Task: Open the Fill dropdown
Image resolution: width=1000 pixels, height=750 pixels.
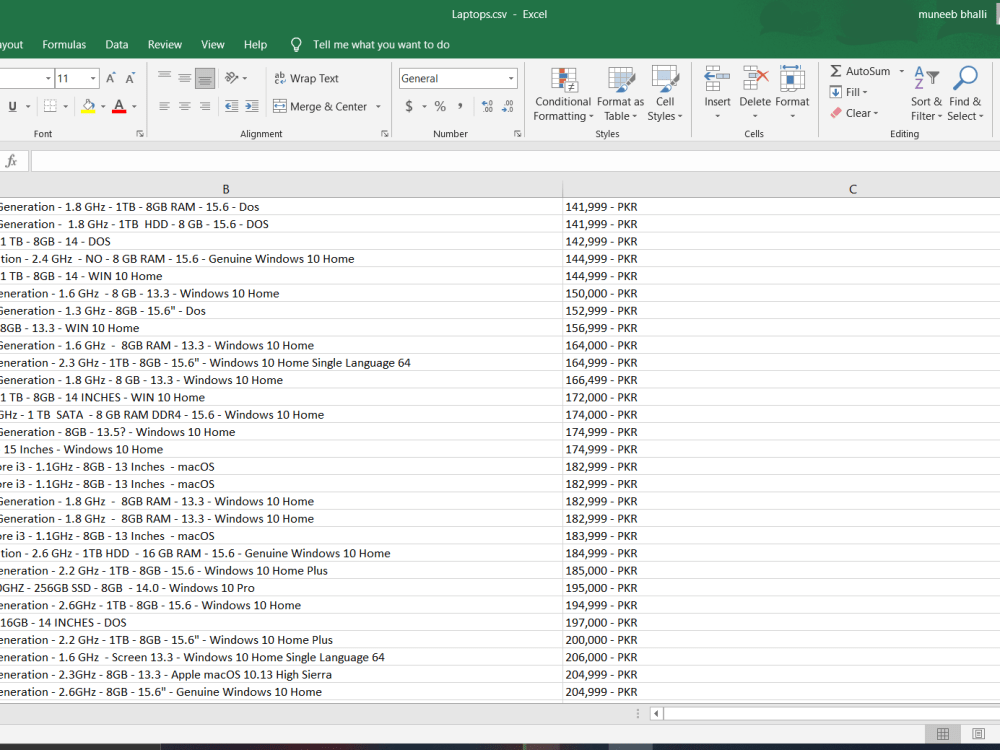Action: coord(849,92)
